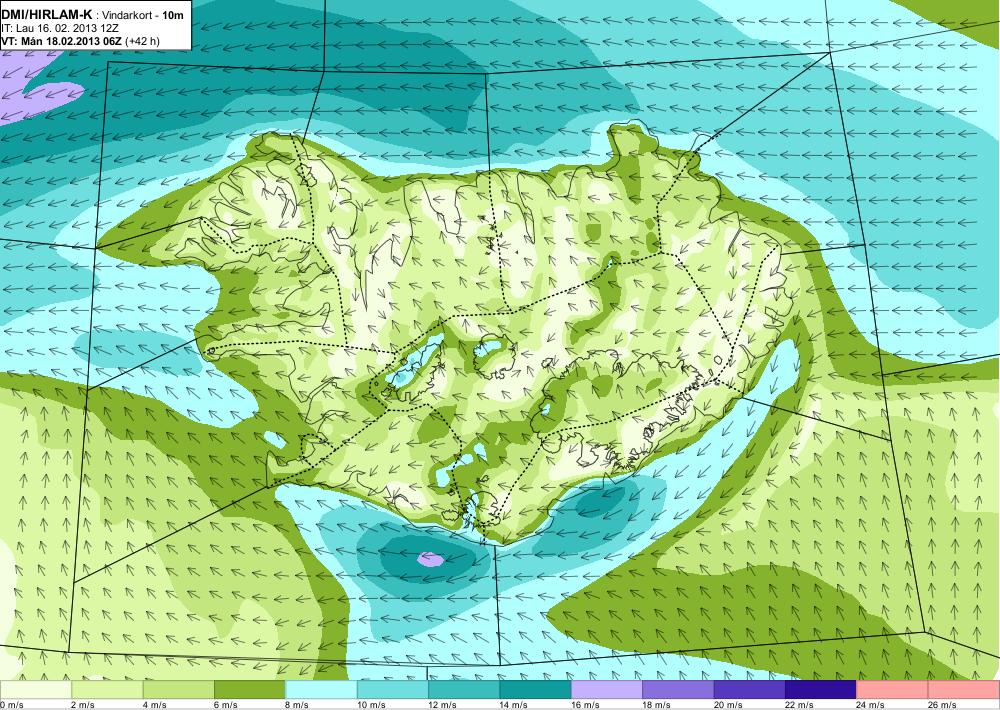Click the '26 m/s' legend label
This screenshot has height=710, width=1000.
943,705
